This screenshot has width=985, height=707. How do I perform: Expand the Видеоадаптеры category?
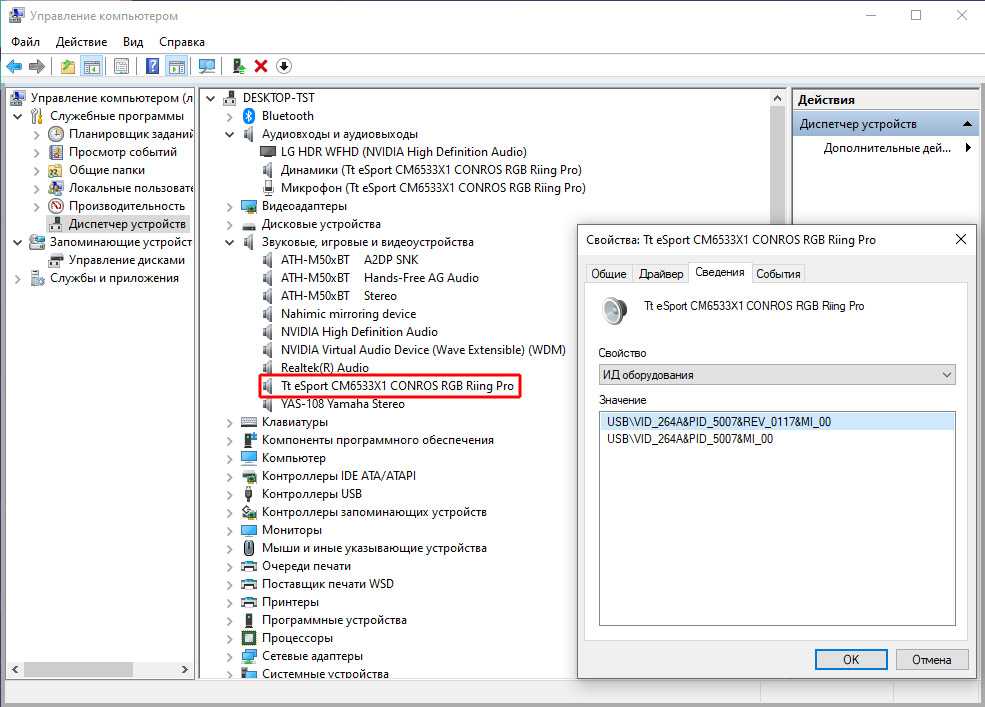pos(231,206)
